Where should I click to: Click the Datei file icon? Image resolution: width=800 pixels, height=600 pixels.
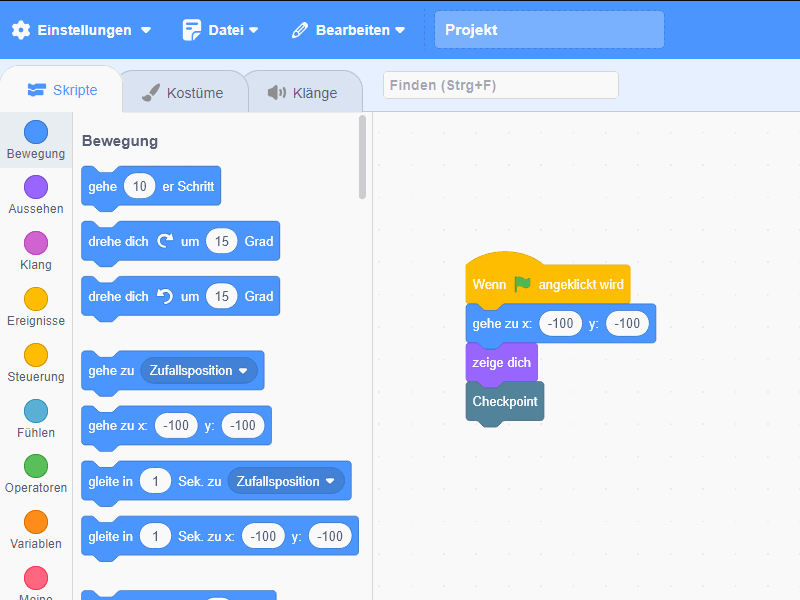[x=191, y=30]
